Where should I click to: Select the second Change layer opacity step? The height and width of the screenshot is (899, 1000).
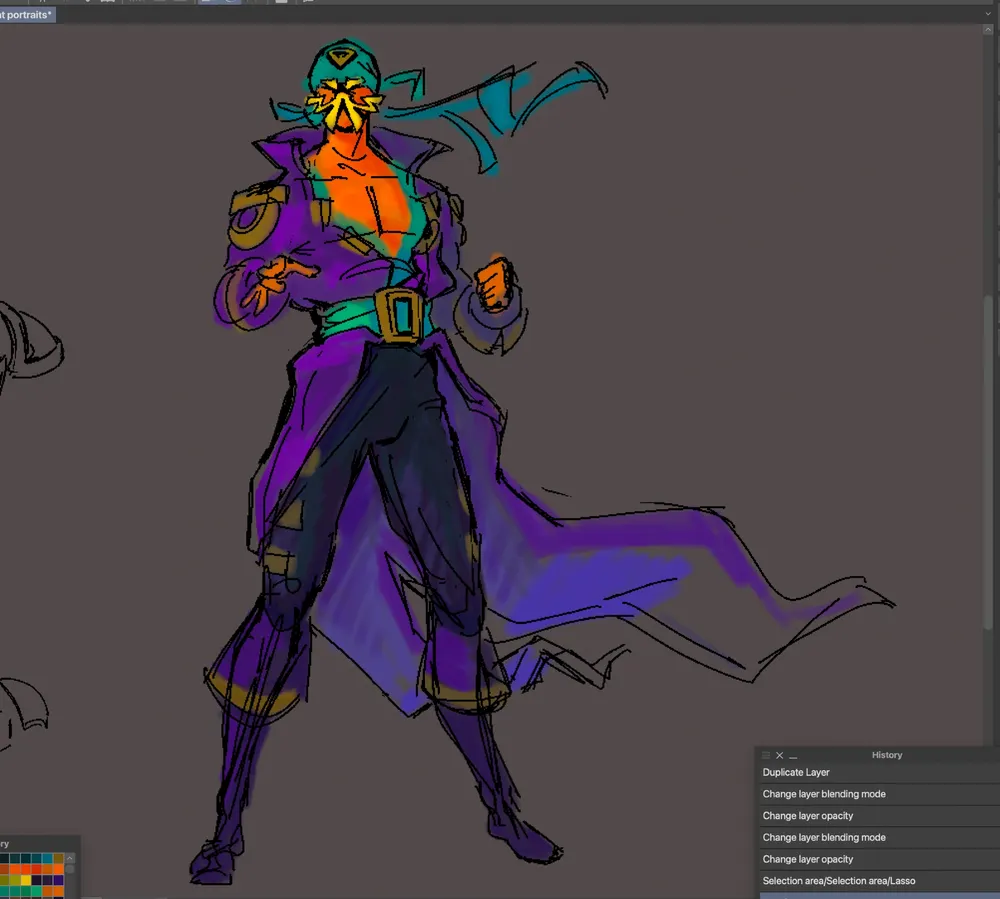point(808,859)
